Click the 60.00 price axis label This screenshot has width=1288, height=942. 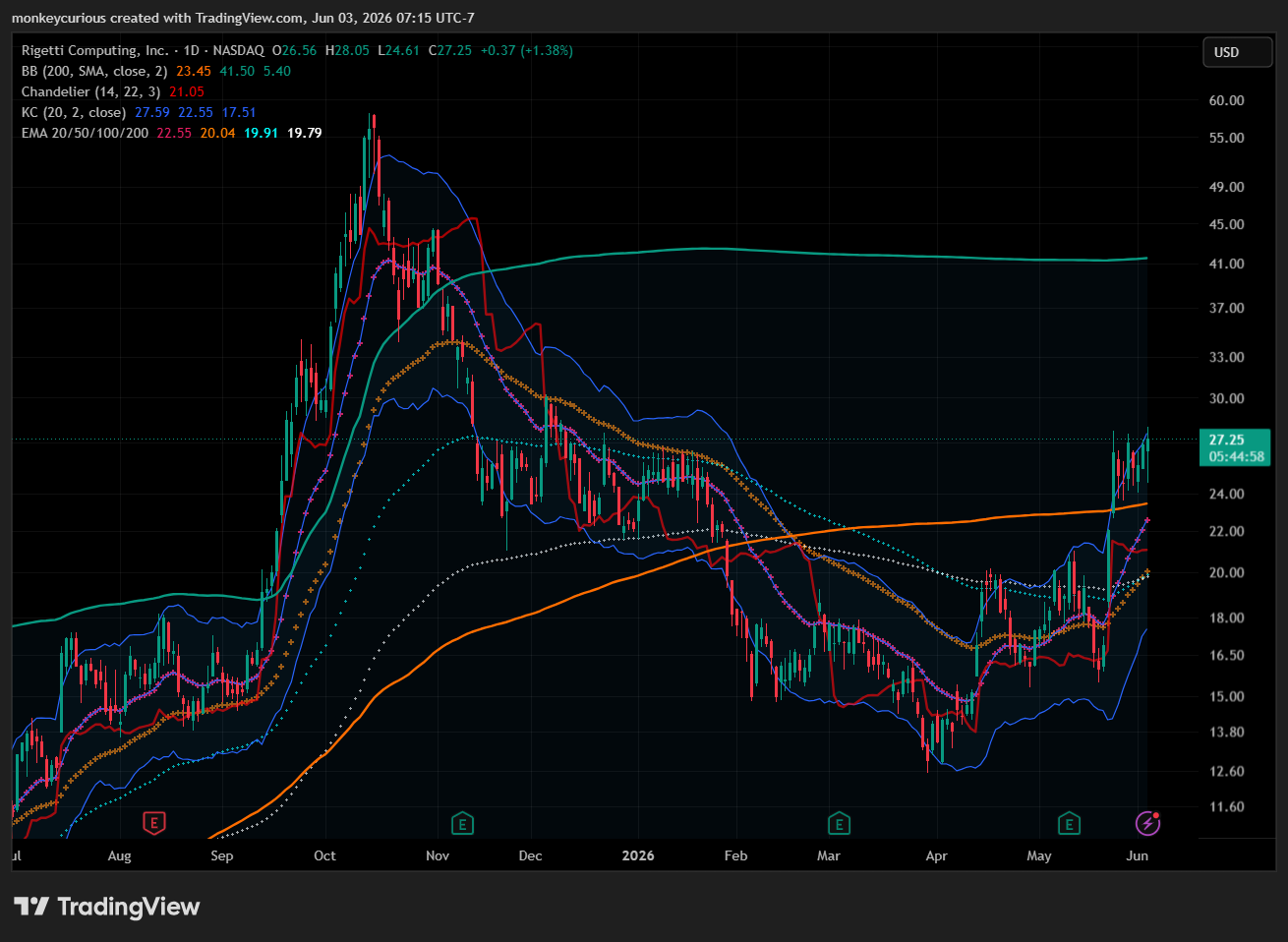point(1227,100)
